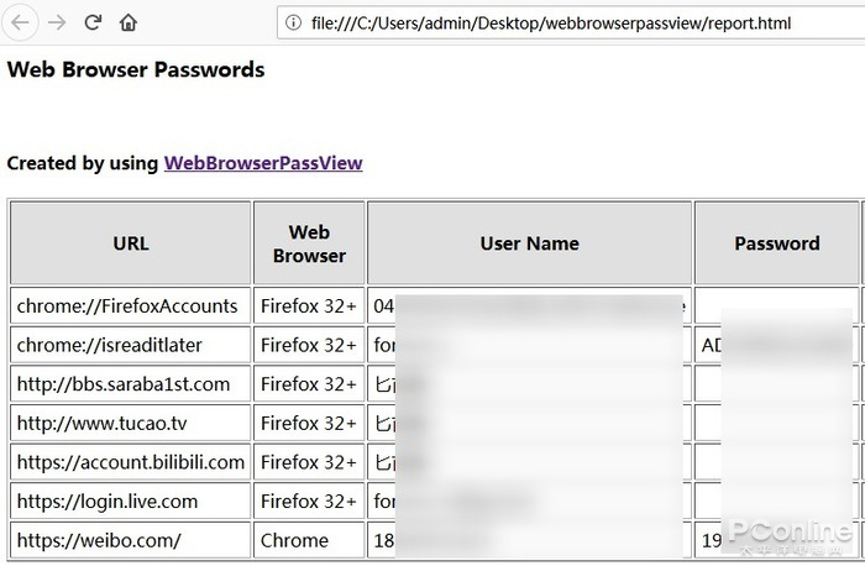The height and width of the screenshot is (566, 865).
Task: Go to the browser home page icon
Action: (128, 23)
